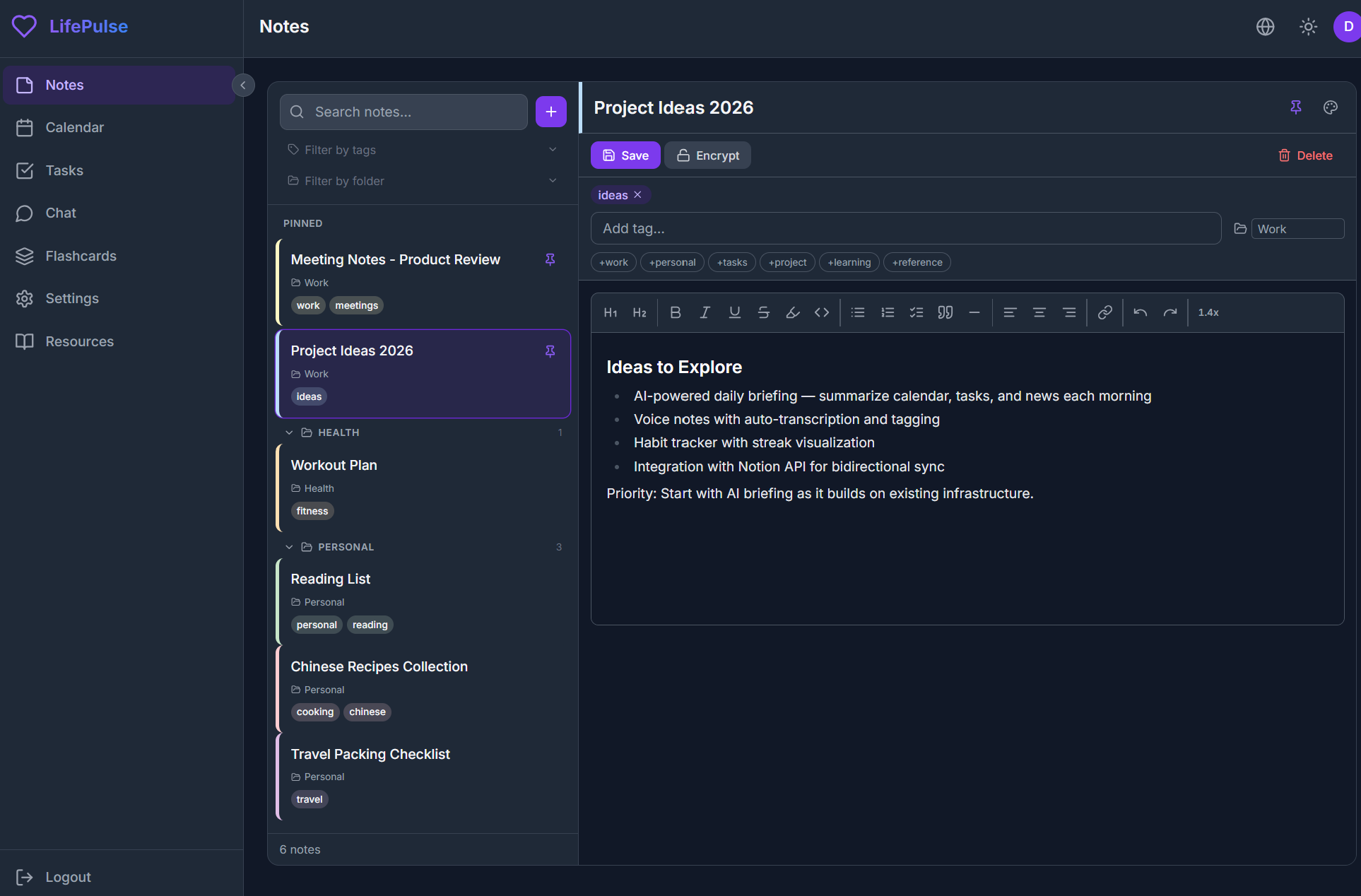This screenshot has height=896, width=1361.
Task: Toggle light/dark theme sun icon
Action: (x=1308, y=27)
